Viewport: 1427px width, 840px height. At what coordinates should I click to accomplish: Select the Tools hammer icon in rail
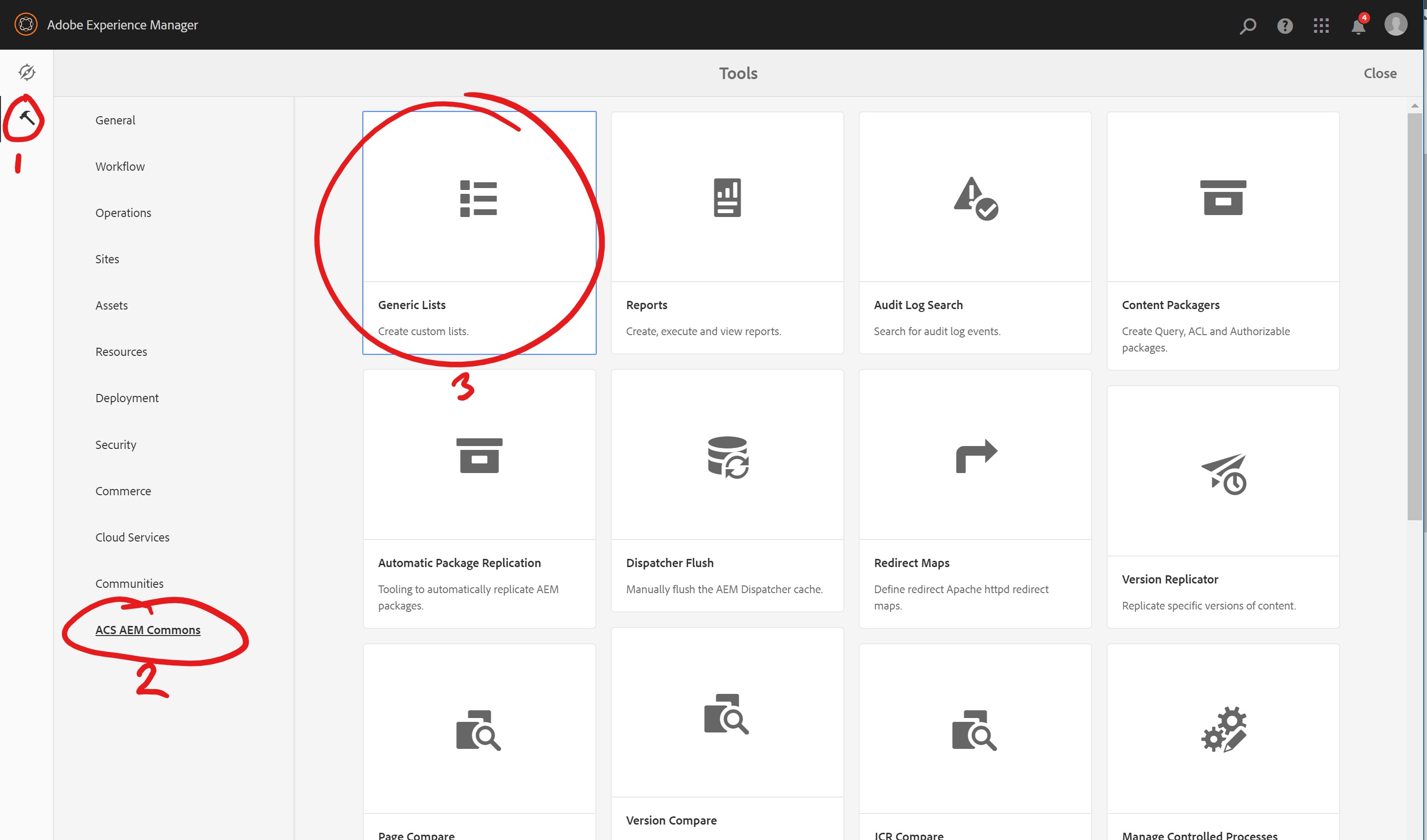pyautogui.click(x=27, y=118)
